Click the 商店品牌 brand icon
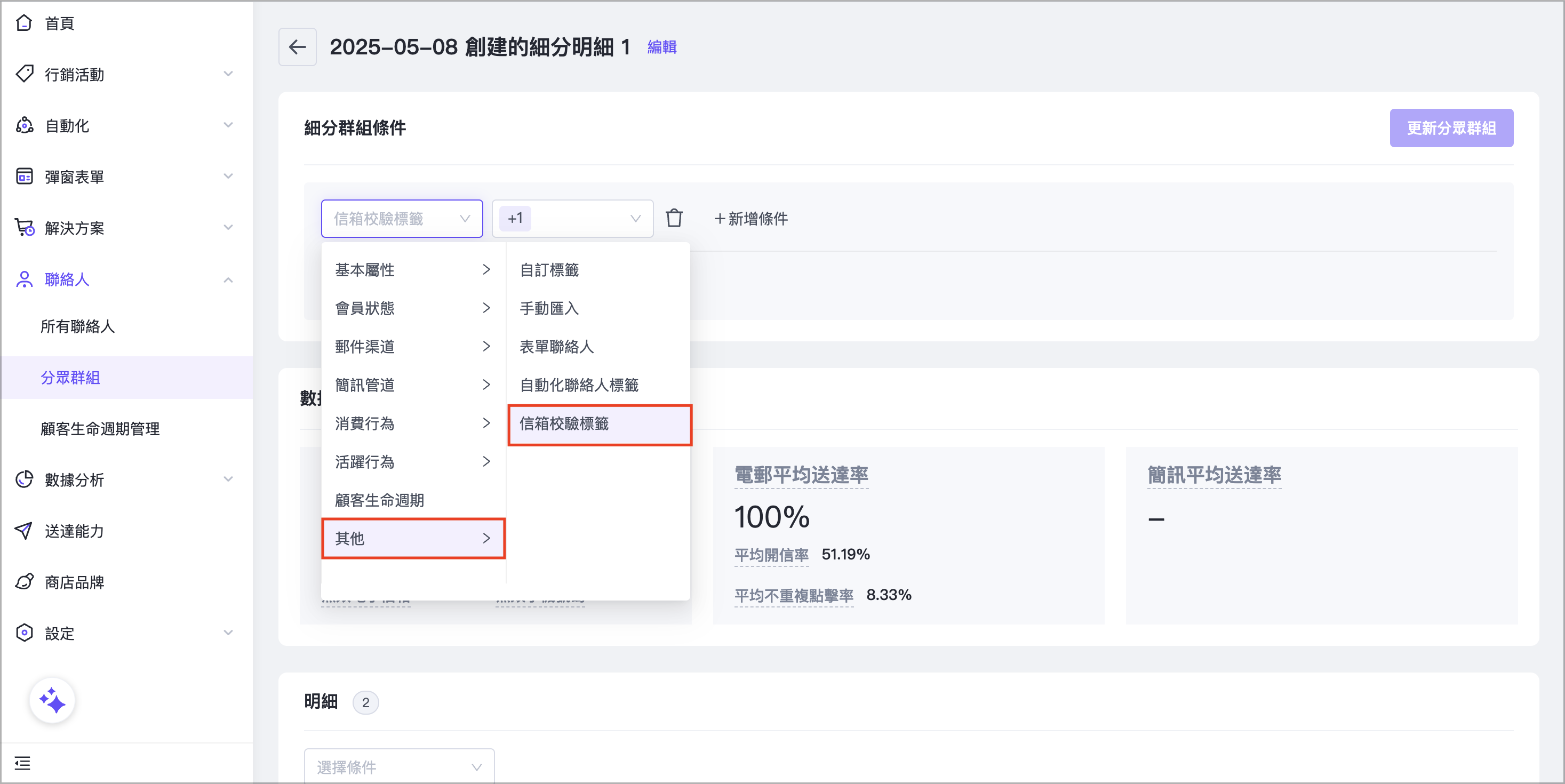 23,582
